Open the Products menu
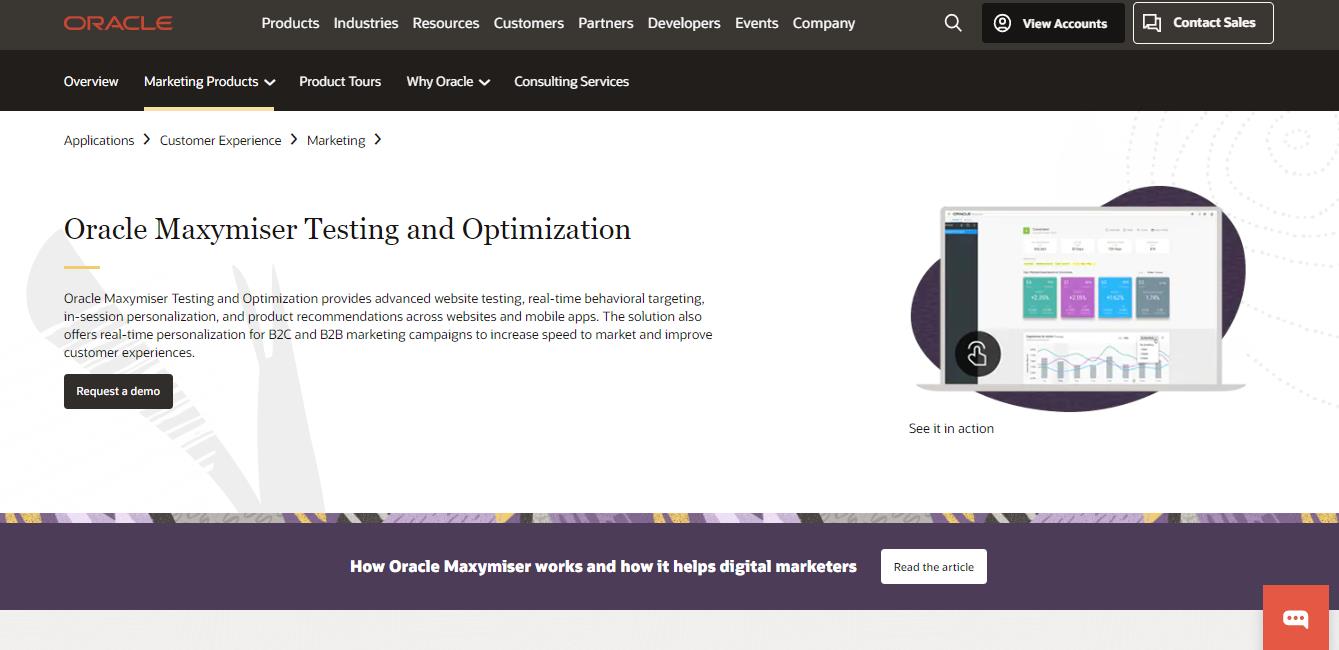 click(290, 23)
